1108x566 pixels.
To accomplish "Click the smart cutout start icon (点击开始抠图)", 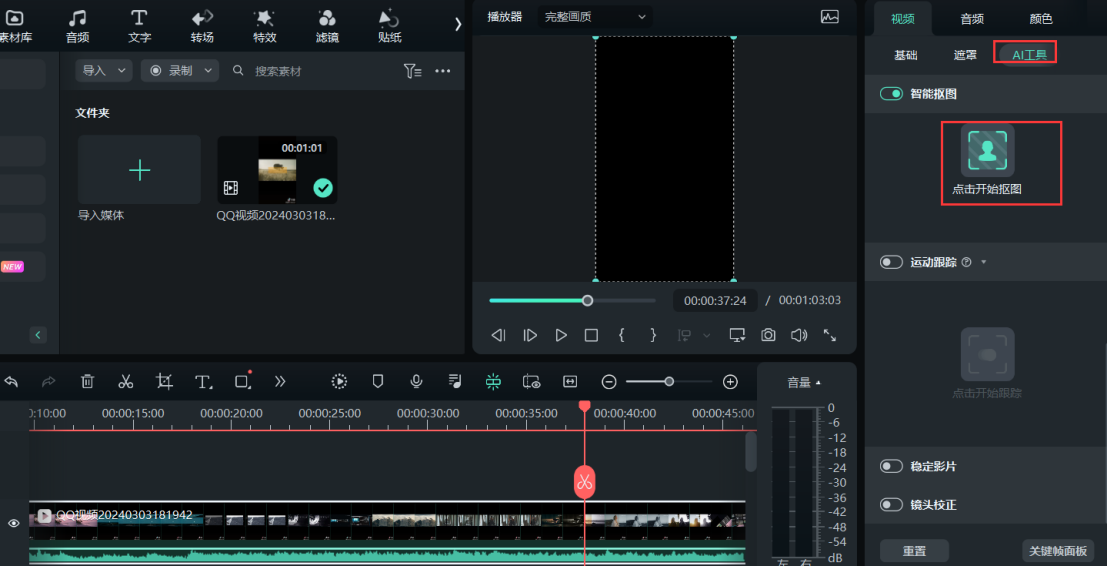I will 987,151.
